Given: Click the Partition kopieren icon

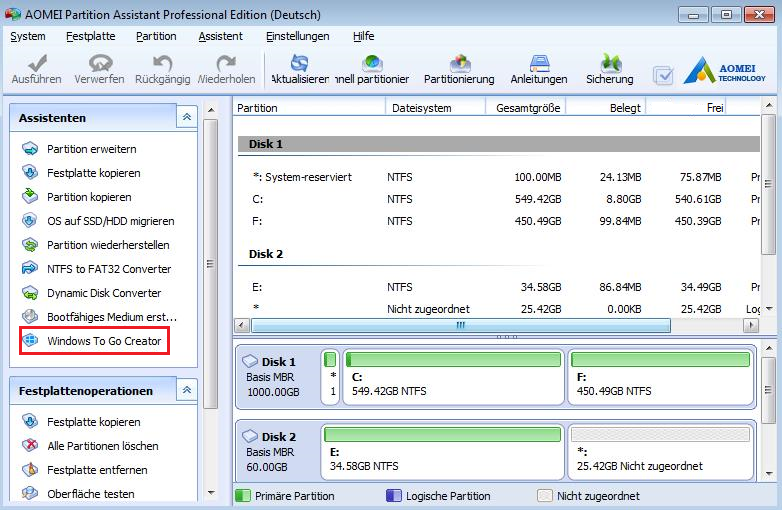Looking at the screenshot, I should pyautogui.click(x=30, y=196).
